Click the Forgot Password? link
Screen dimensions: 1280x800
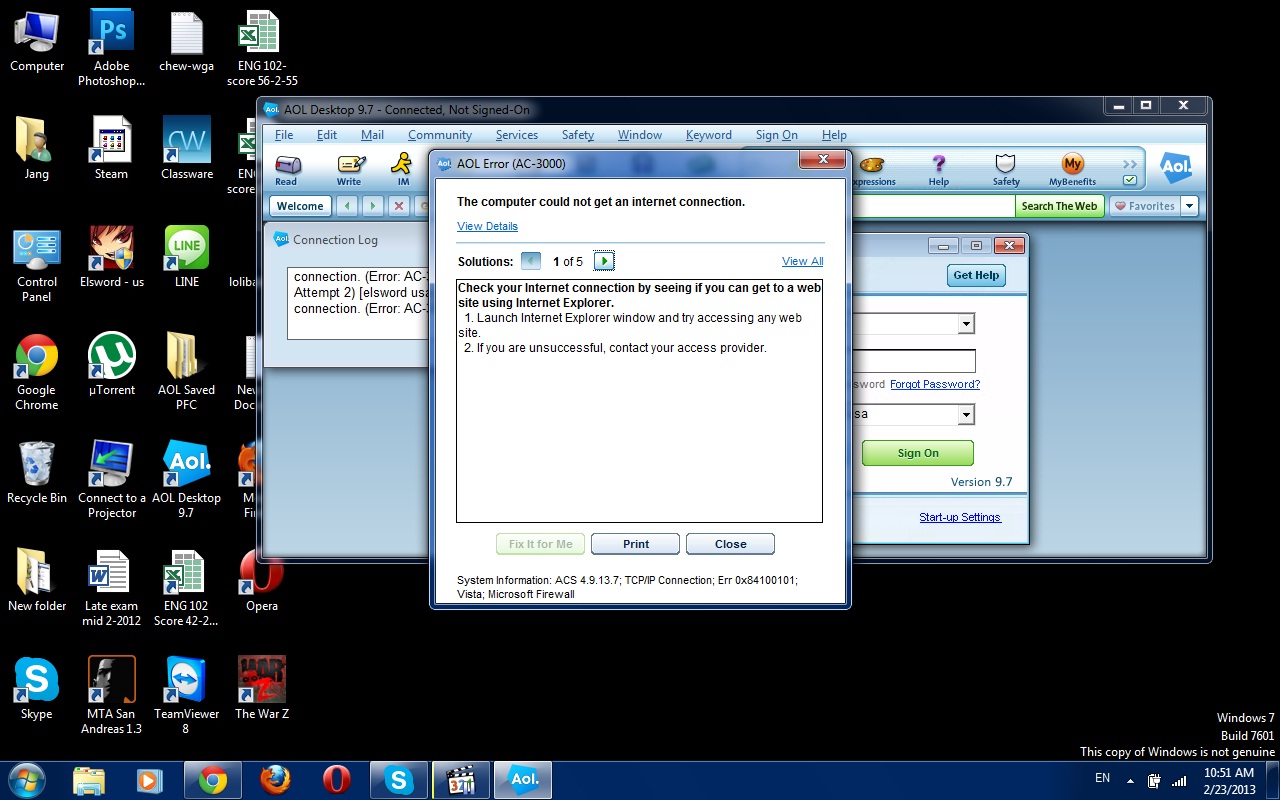click(935, 384)
